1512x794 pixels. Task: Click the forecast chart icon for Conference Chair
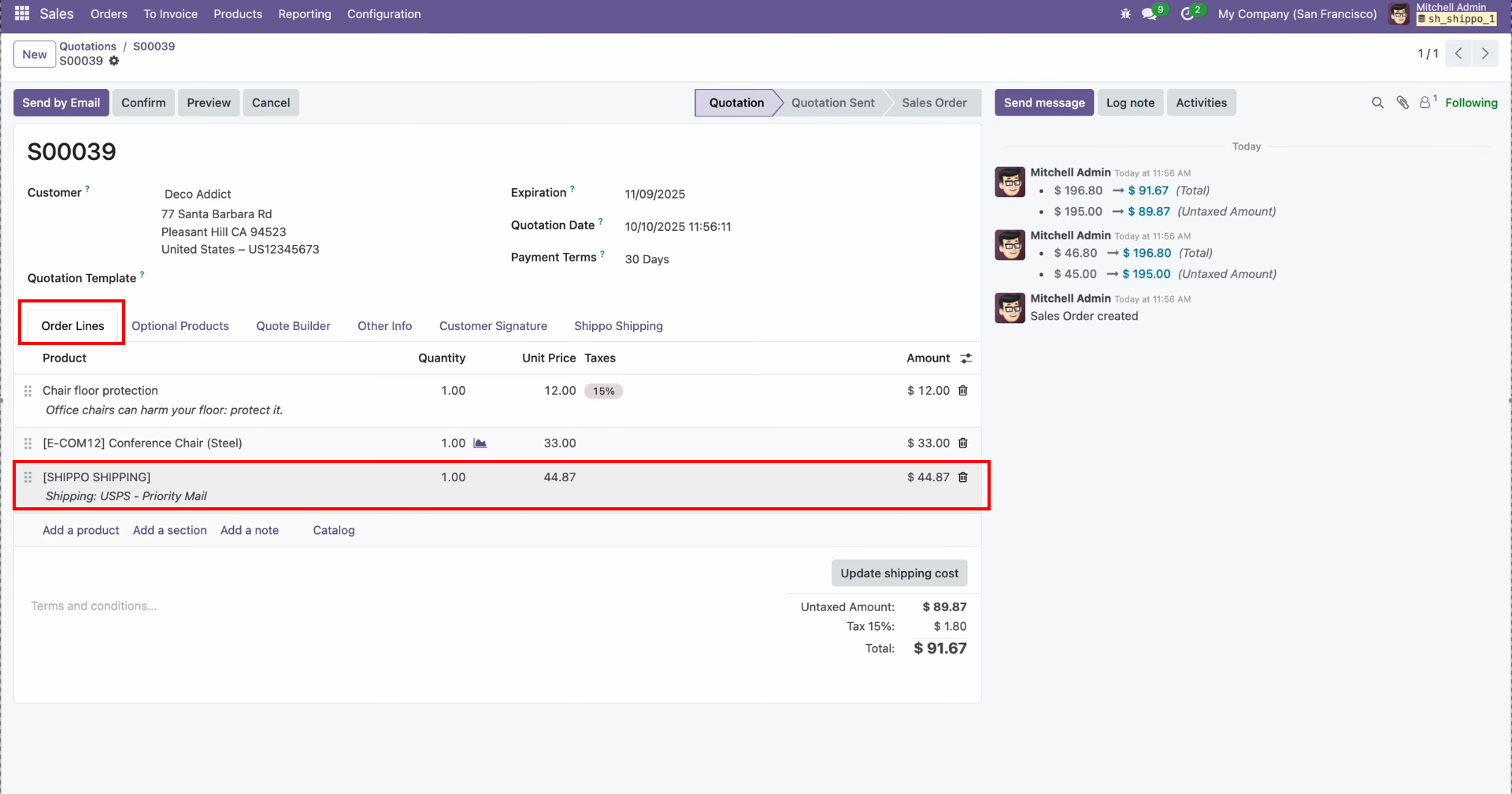480,443
